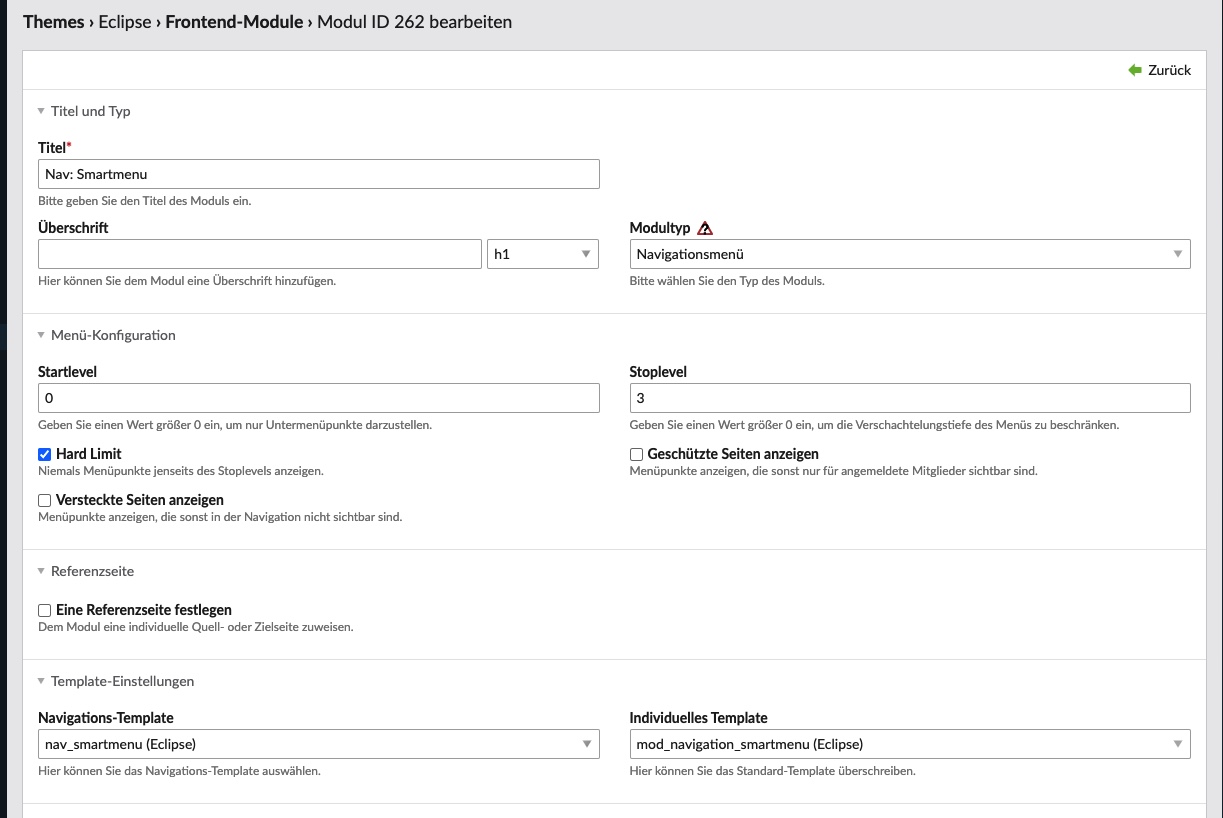Viewport: 1223px width, 818px height.
Task: Click the Stoplevel input field
Action: point(909,398)
